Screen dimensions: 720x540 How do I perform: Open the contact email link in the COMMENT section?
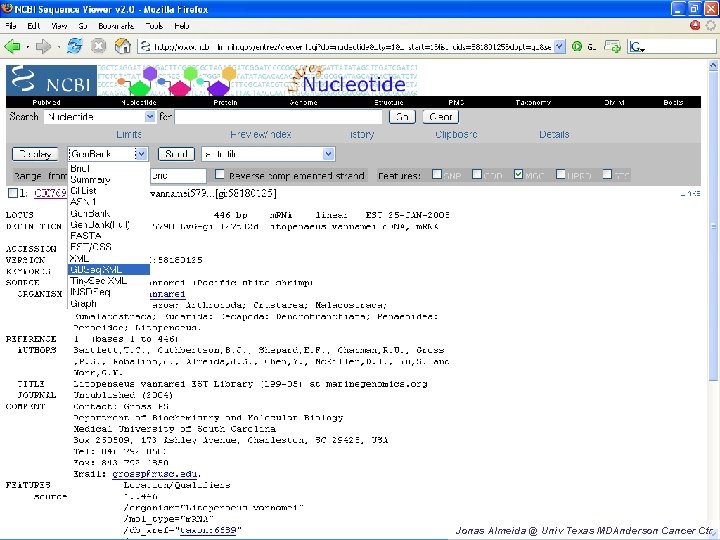155,474
